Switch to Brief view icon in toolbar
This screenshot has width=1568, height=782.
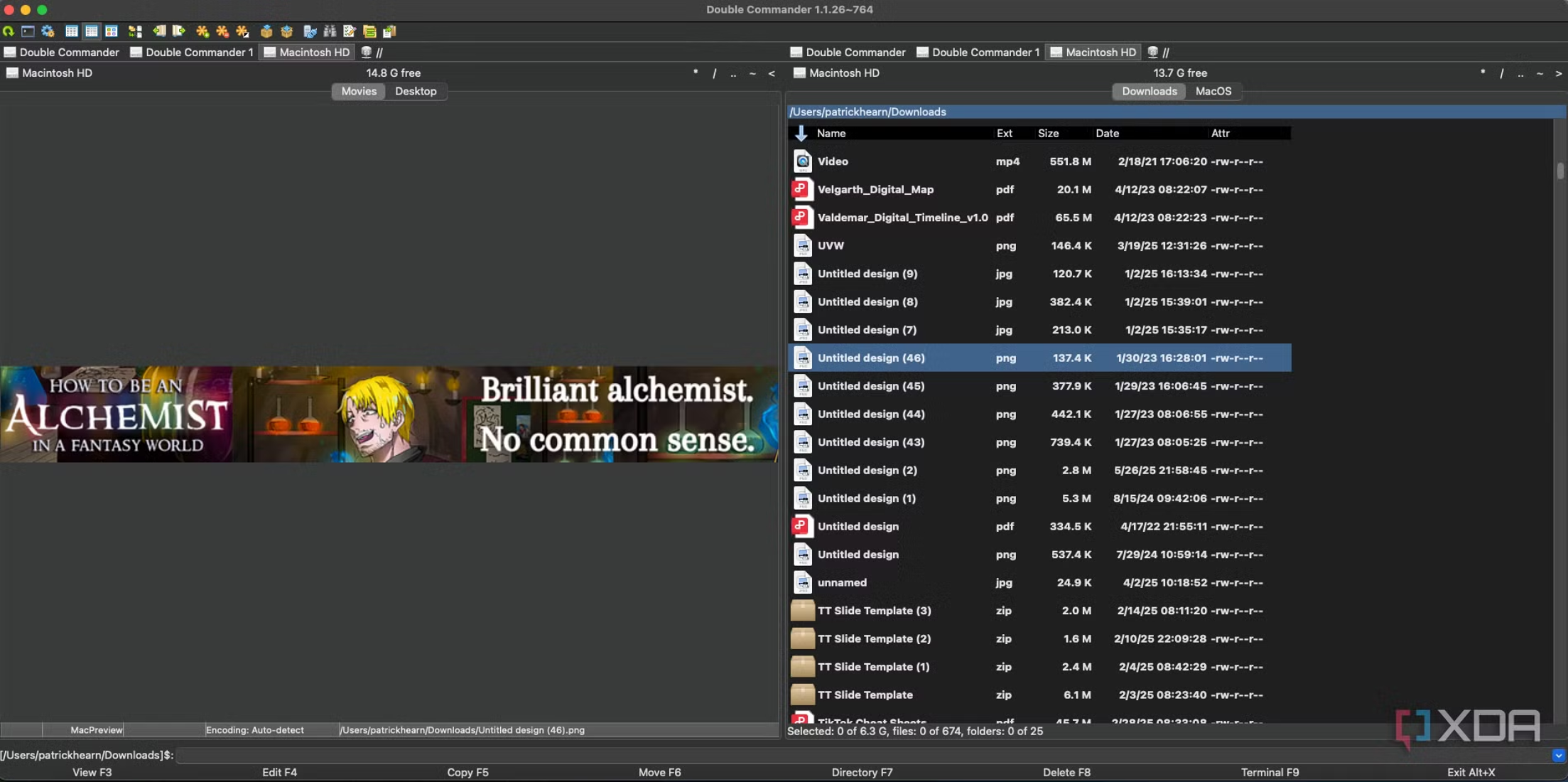pos(72,31)
